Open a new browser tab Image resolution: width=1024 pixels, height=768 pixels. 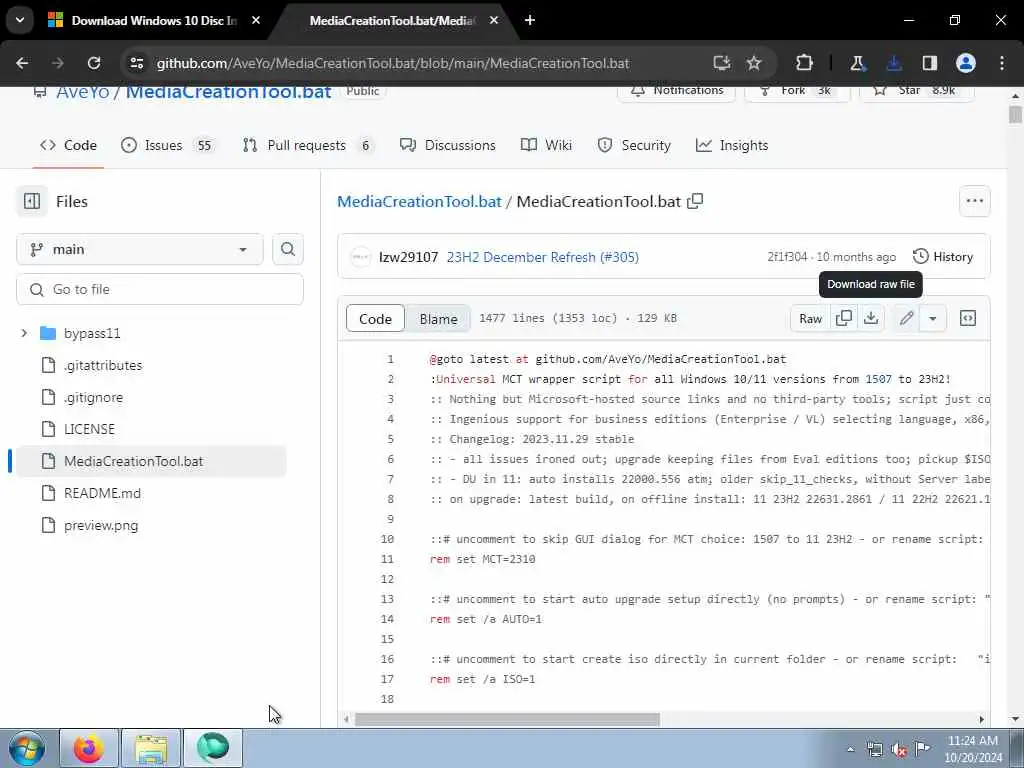(x=530, y=20)
